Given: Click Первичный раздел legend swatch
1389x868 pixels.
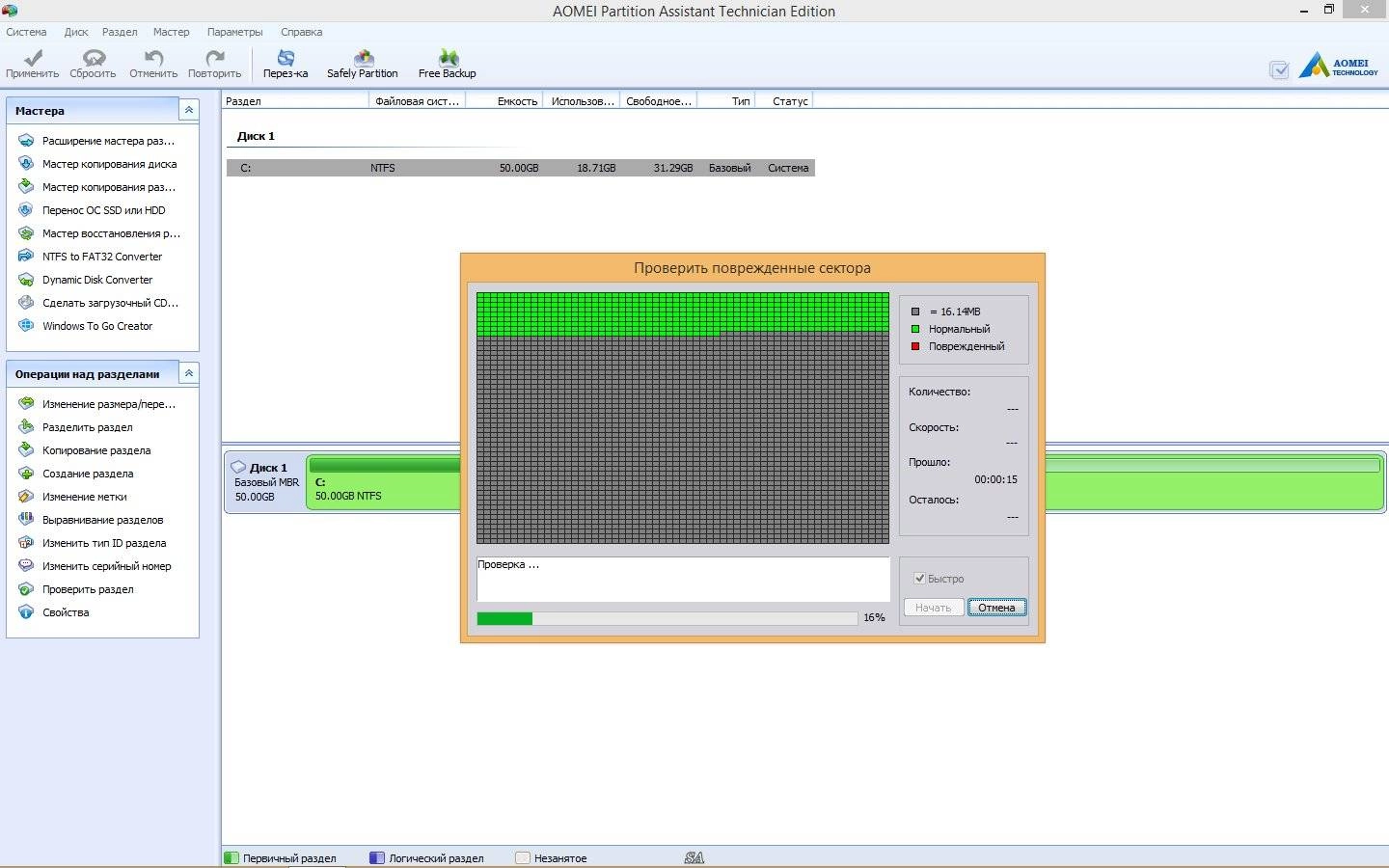Looking at the screenshot, I should coord(231,857).
